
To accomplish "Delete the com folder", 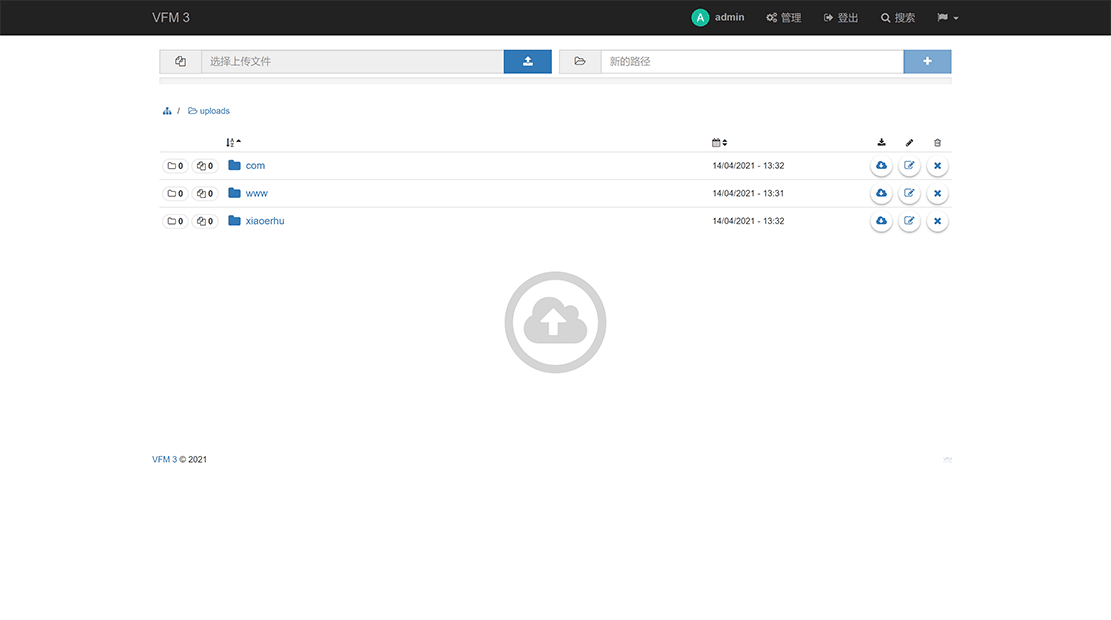I will pos(937,166).
